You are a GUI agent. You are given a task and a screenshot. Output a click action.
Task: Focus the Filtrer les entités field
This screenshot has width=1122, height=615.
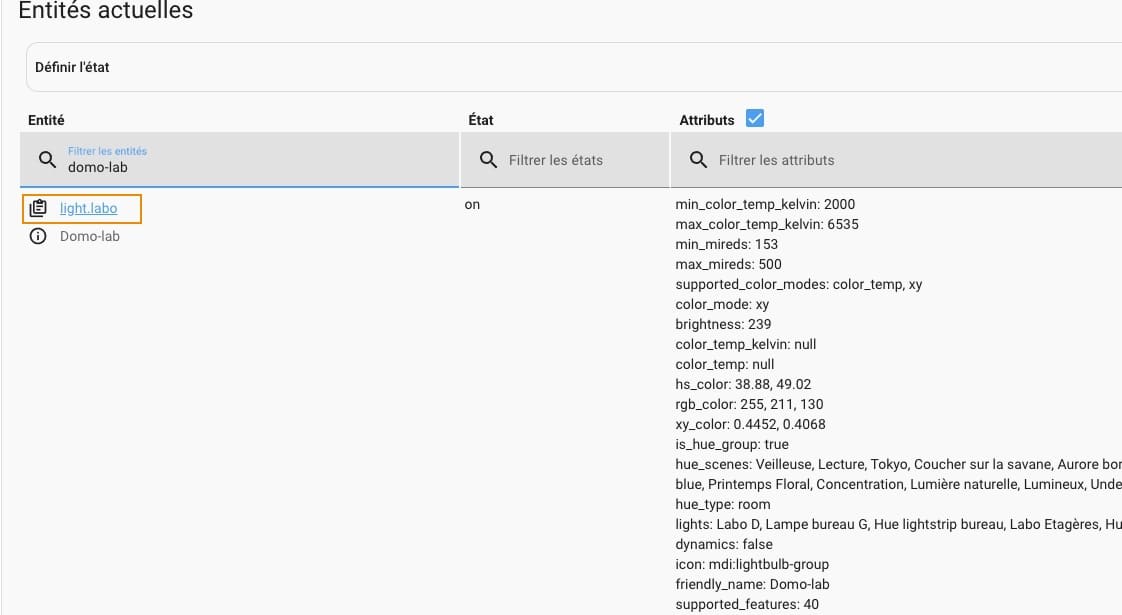coord(240,160)
